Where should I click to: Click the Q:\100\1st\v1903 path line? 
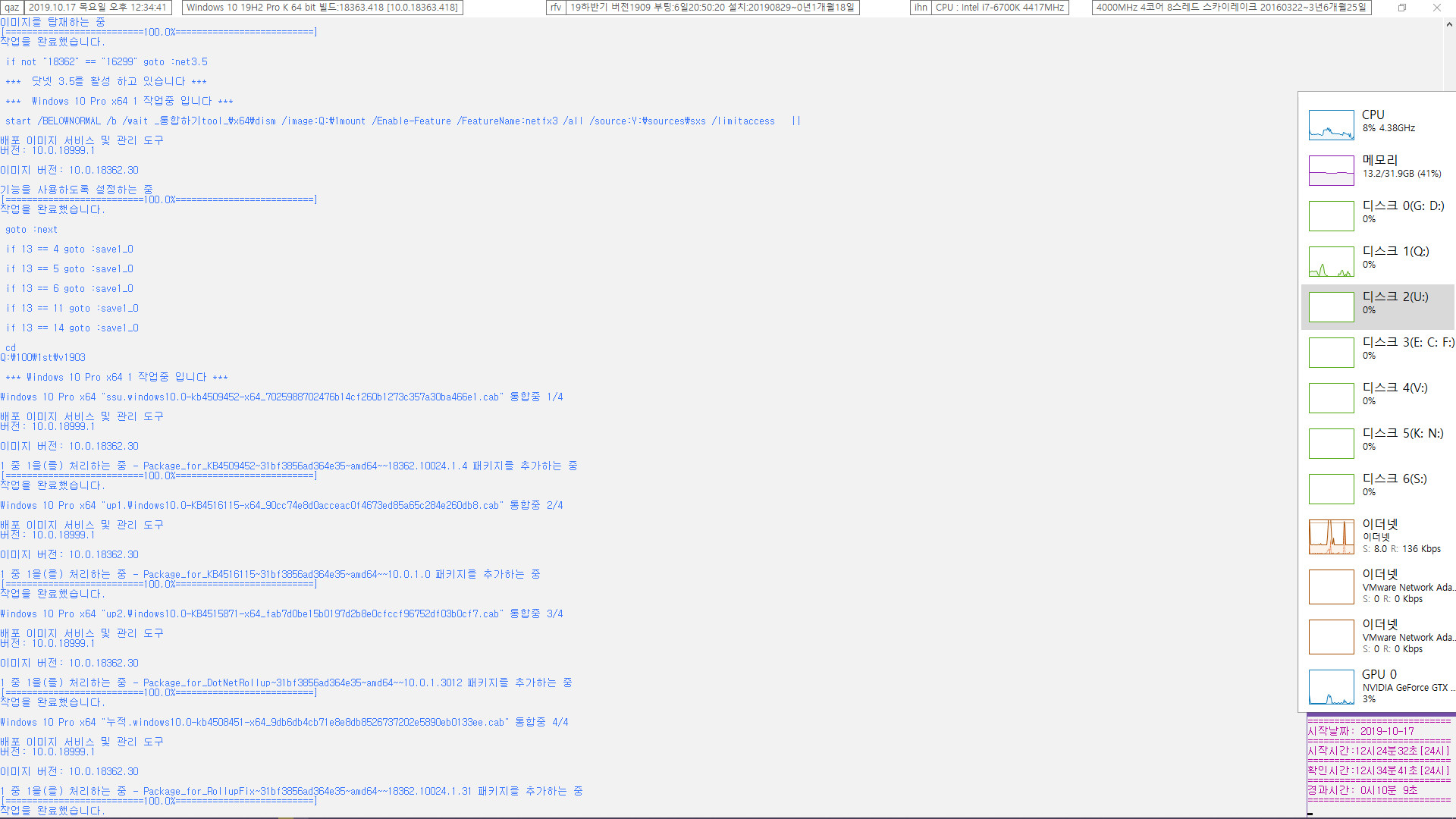[43, 358]
